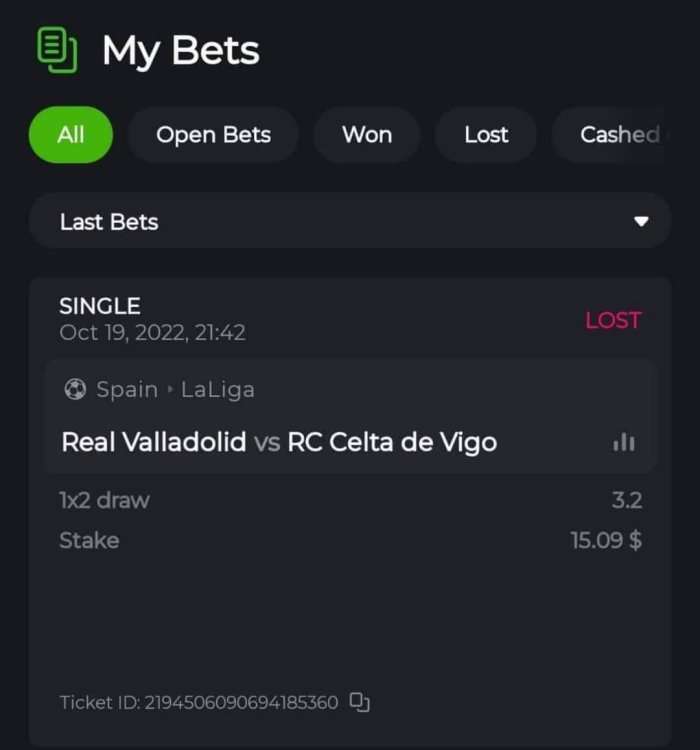Click the SINGLE bet type heading
Screen dimensions: 700x750
coord(100,306)
